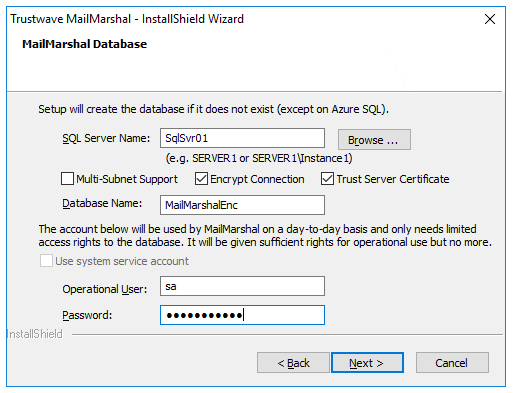Click the 'Setup will create the database' text
The height and width of the screenshot is (393, 514).
[x=213, y=109]
